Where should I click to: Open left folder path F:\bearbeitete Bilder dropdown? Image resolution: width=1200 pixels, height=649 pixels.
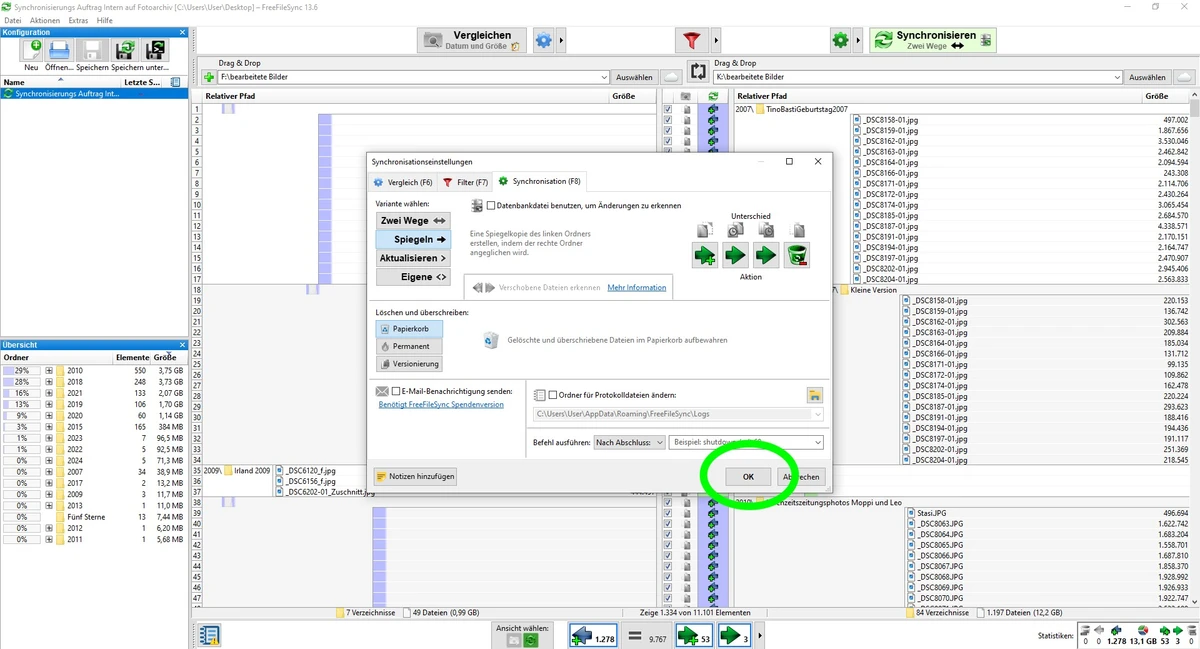coord(603,77)
